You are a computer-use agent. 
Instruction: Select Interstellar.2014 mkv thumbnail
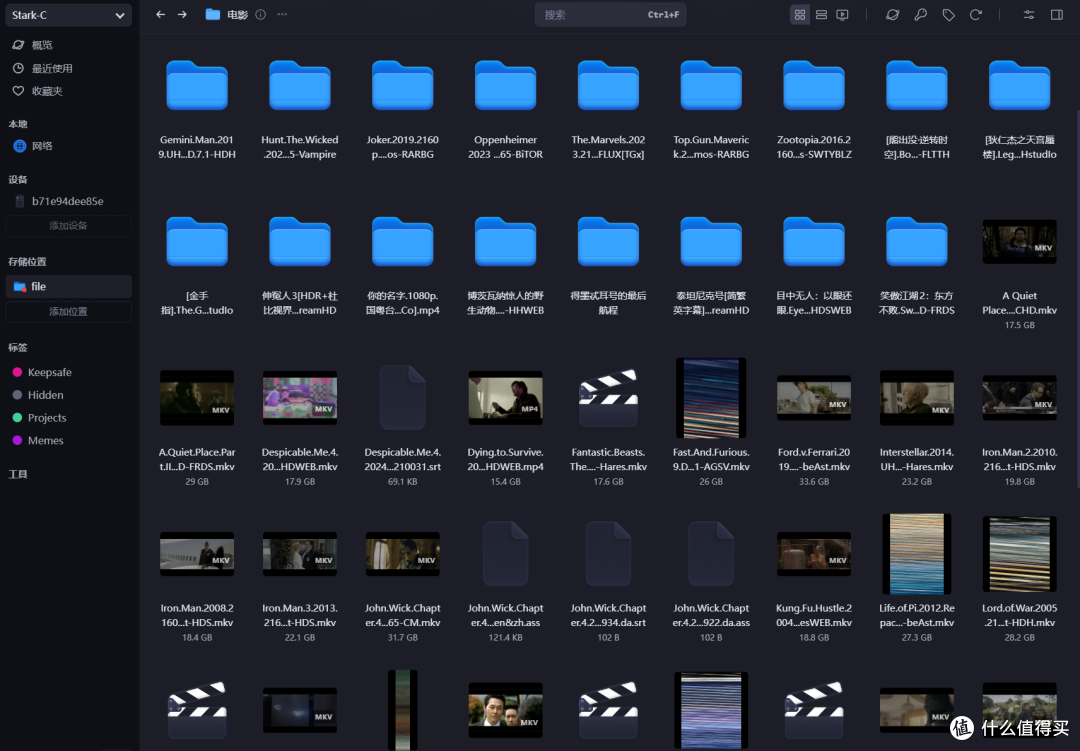click(917, 398)
